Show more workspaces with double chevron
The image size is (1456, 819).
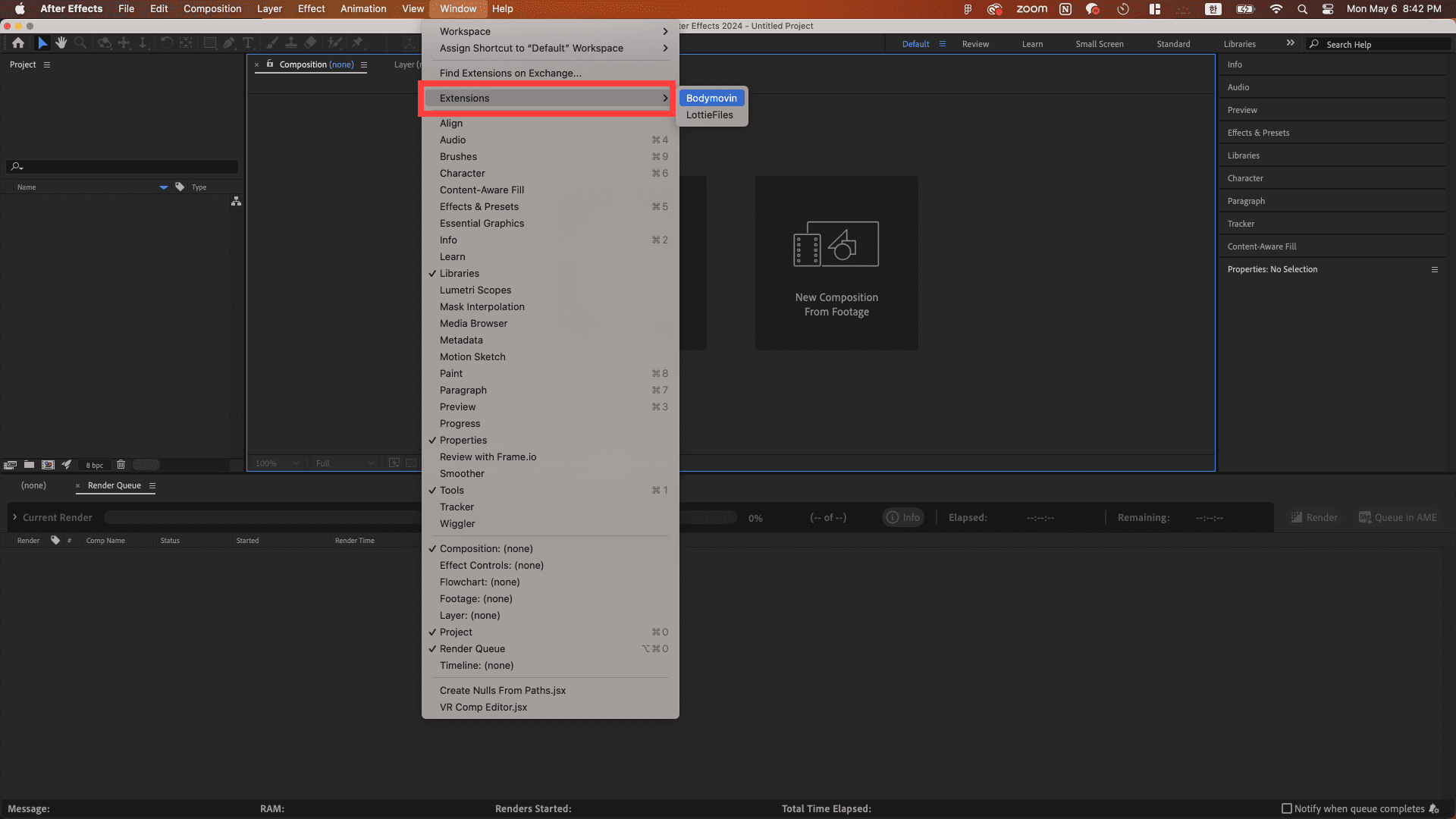pyautogui.click(x=1290, y=43)
